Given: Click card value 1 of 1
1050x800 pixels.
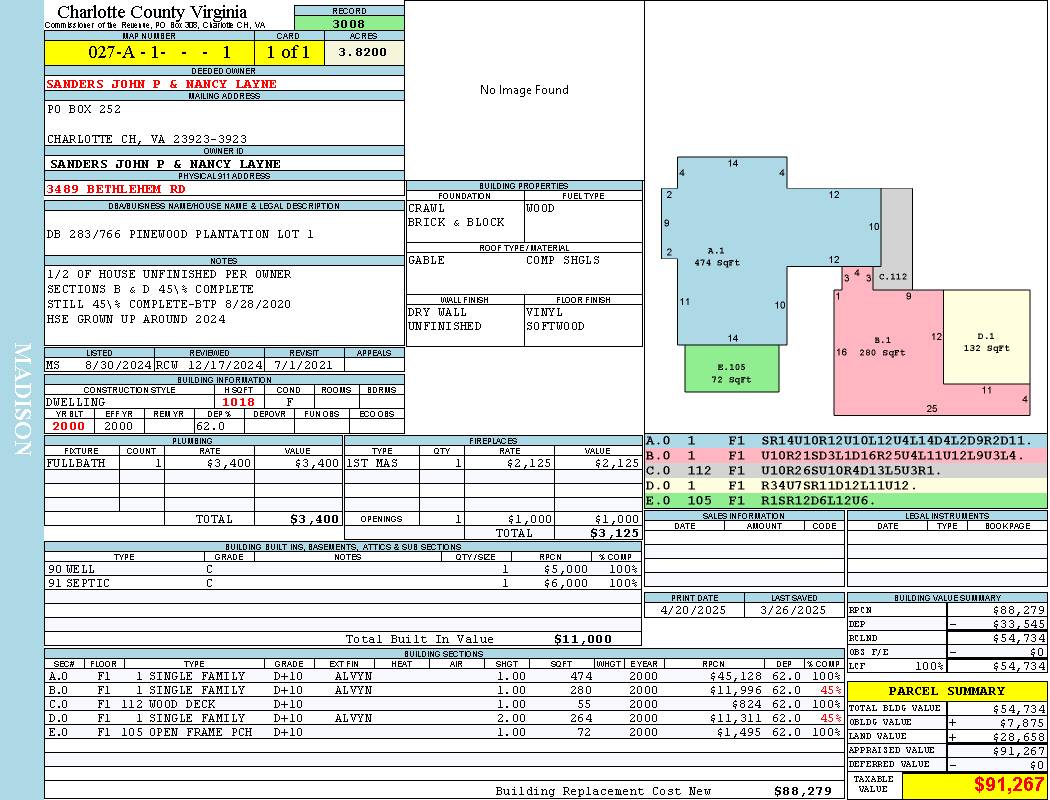Looking at the screenshot, I should click(x=289, y=52).
